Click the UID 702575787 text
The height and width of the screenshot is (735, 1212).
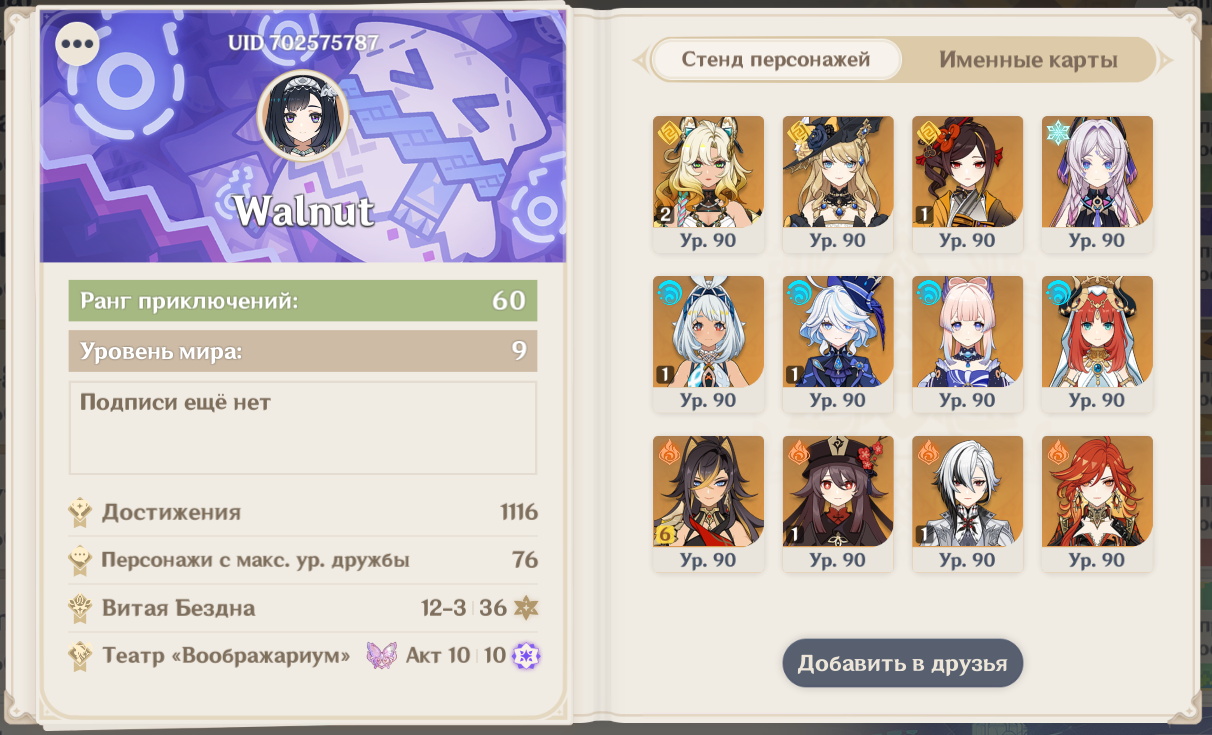[x=303, y=42]
